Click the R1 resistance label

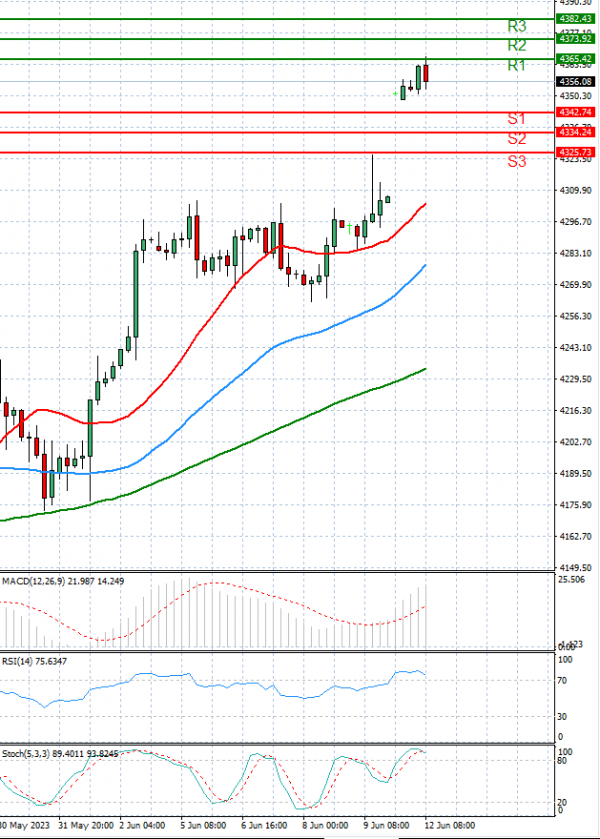coord(517,65)
